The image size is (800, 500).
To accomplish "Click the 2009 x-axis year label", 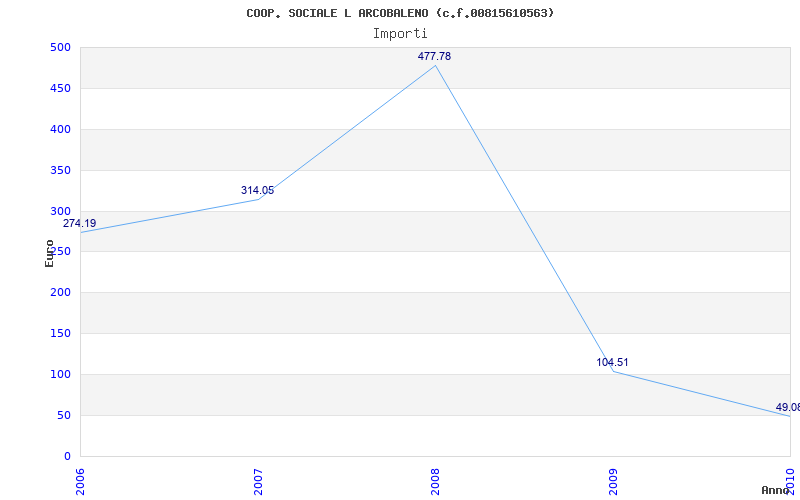I will pos(613,480).
